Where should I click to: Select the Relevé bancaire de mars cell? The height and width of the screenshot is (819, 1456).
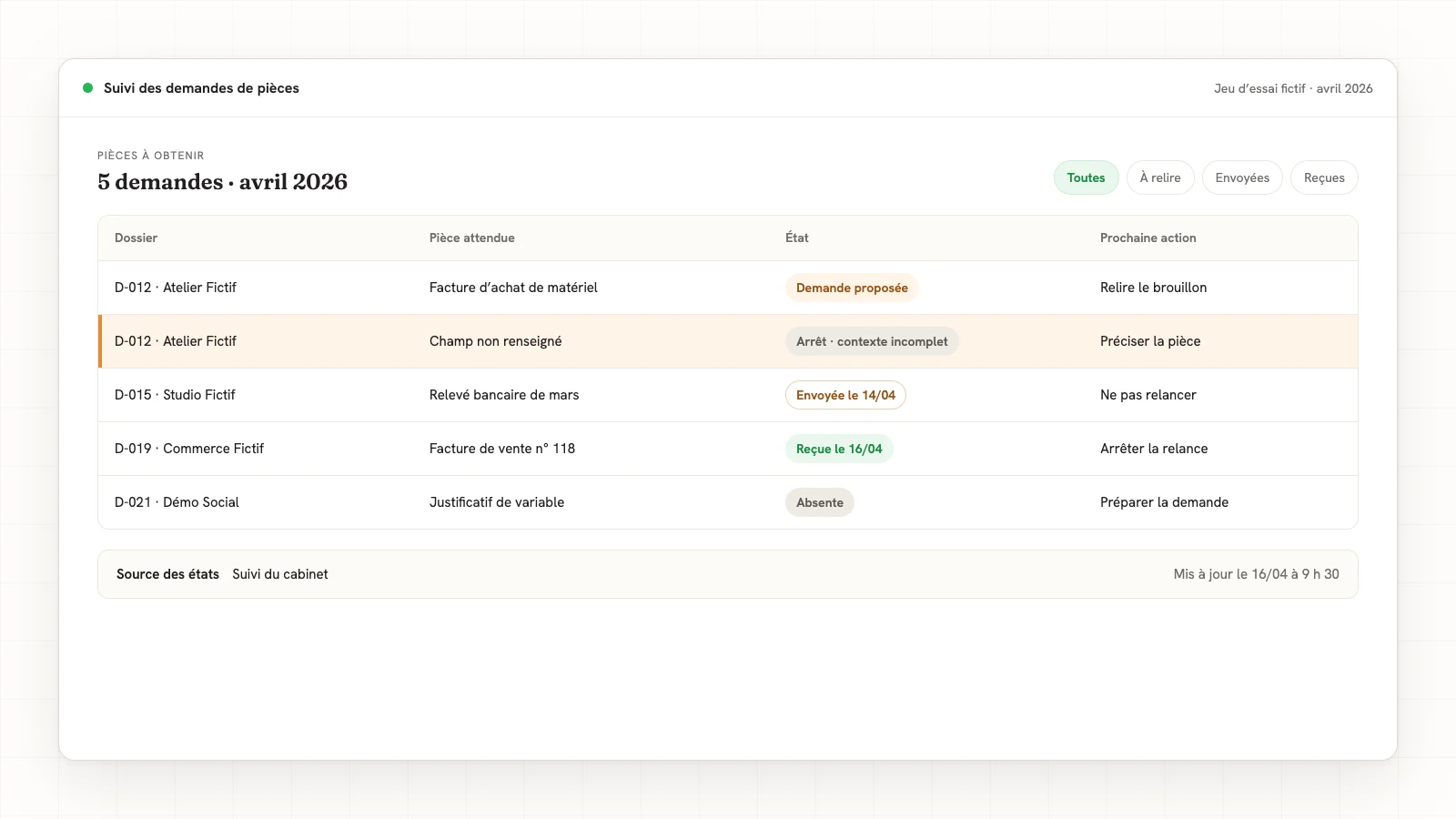pos(504,395)
